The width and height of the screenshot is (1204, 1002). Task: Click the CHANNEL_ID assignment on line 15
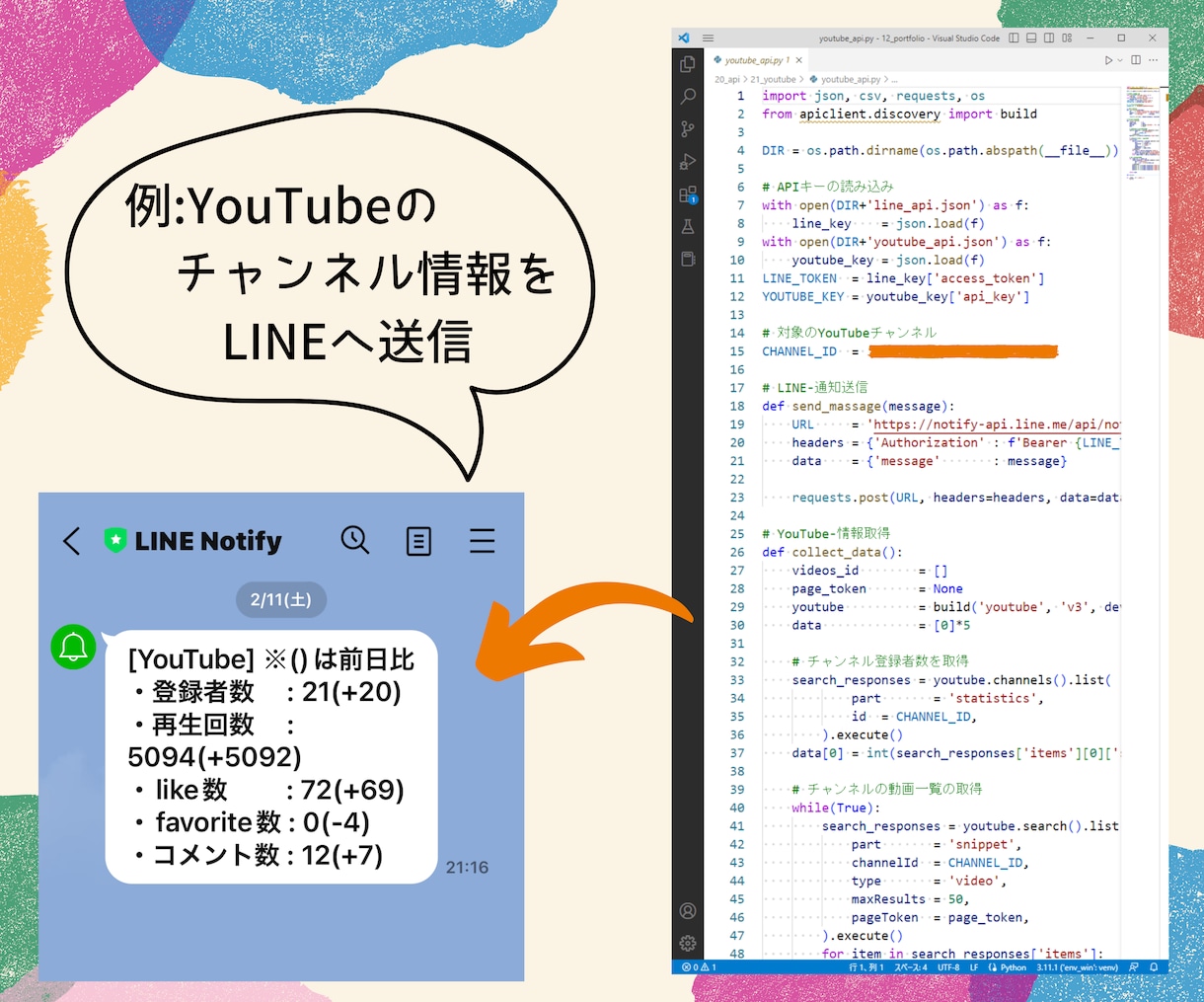click(x=909, y=351)
